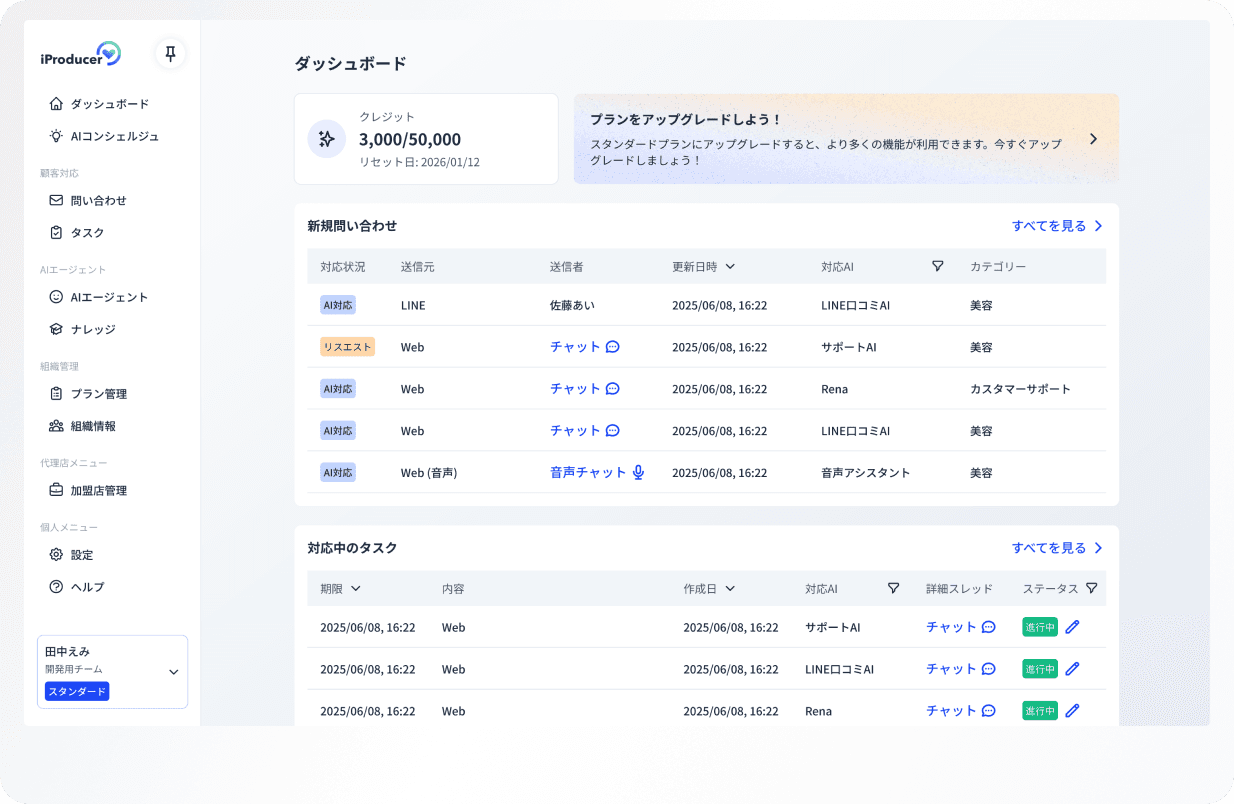
Task: Open ナレッジ via the graduation cap icon
Action: [56, 329]
